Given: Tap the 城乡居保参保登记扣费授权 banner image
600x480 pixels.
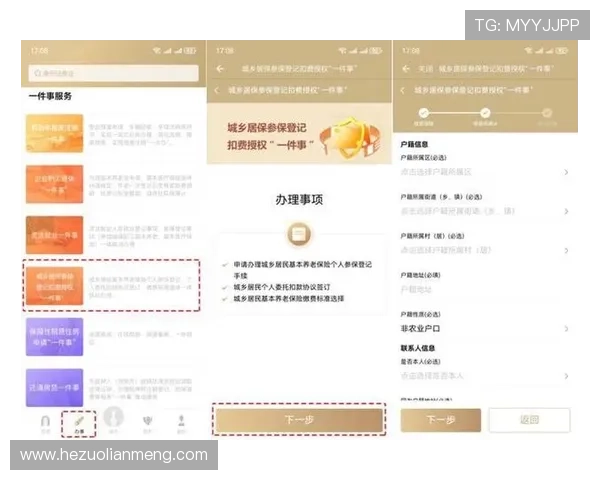Looking at the screenshot, I should click(299, 134).
